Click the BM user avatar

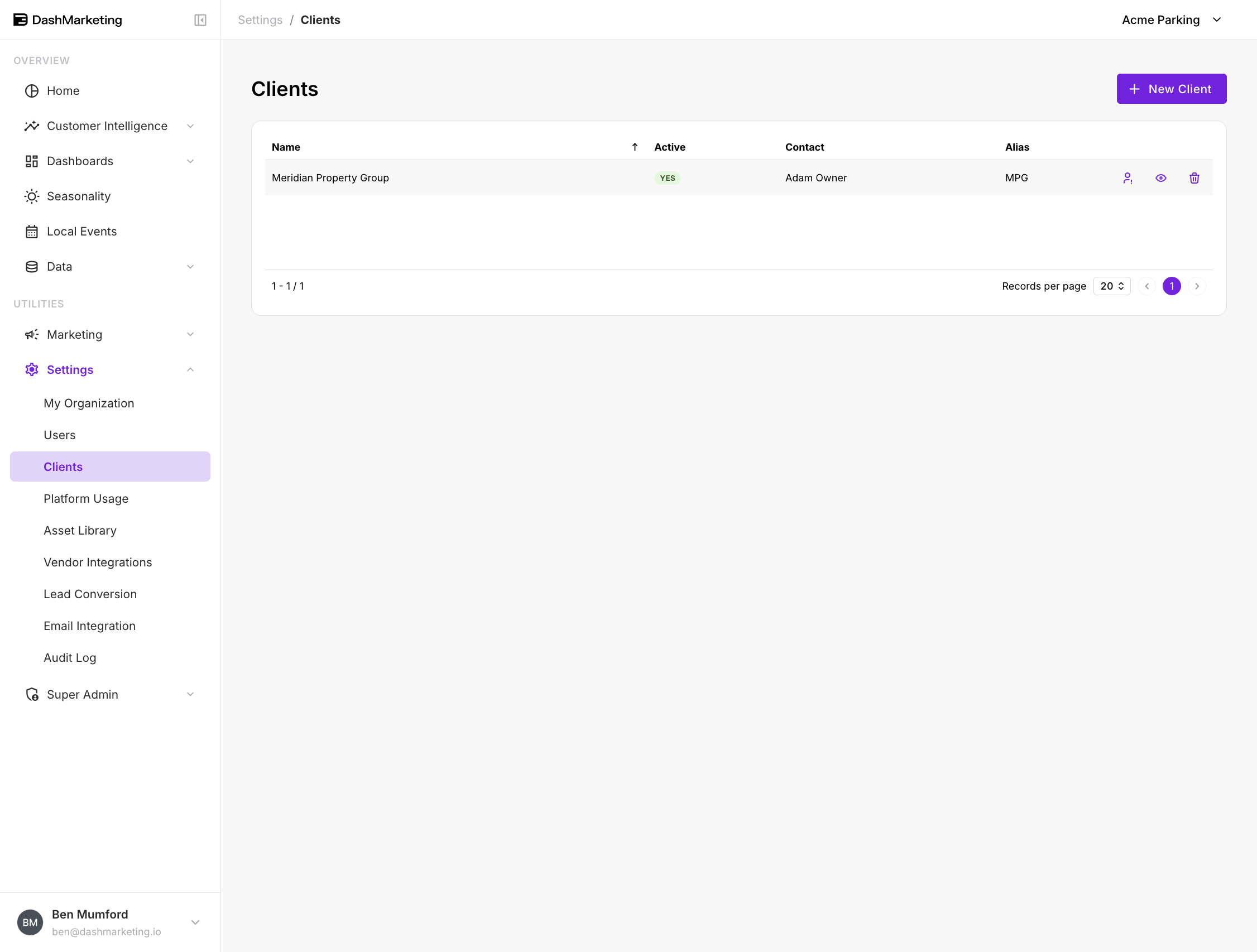tap(30, 922)
